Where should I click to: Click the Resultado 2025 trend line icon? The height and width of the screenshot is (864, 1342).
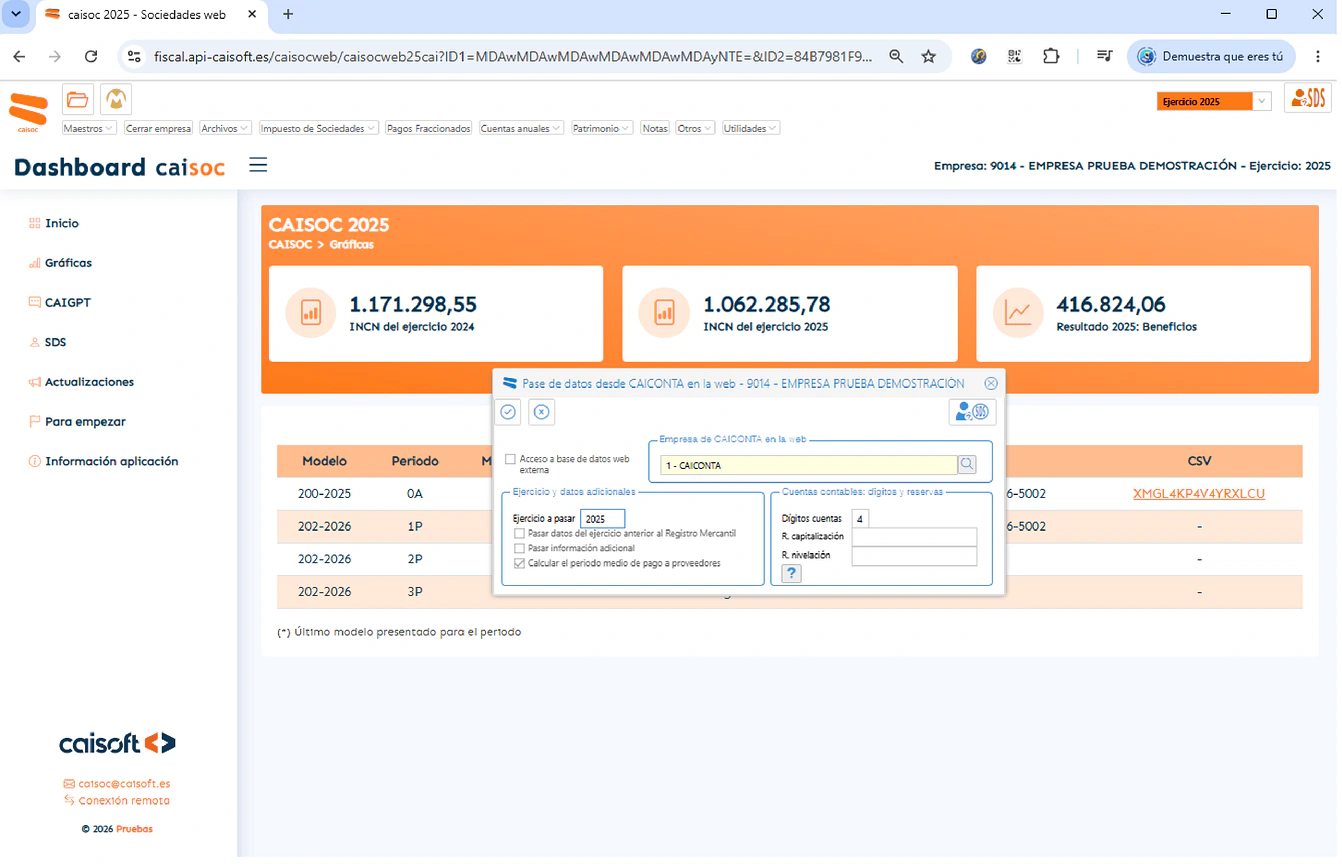point(1018,313)
